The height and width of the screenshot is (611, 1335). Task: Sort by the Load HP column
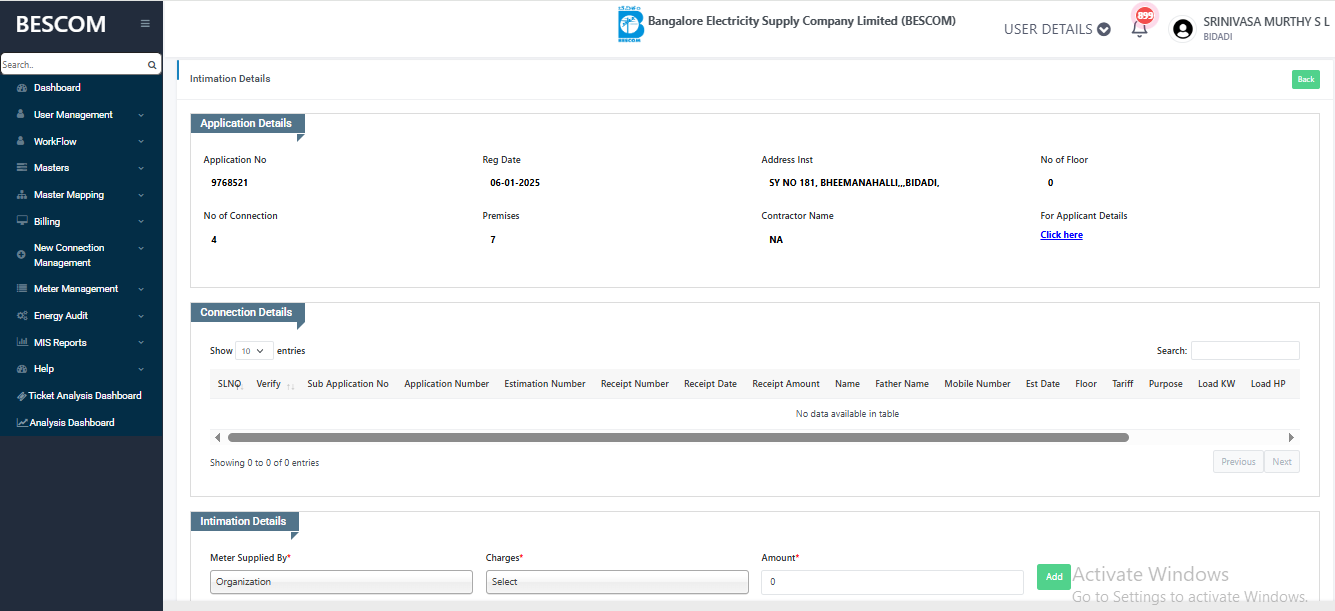(x=1268, y=384)
